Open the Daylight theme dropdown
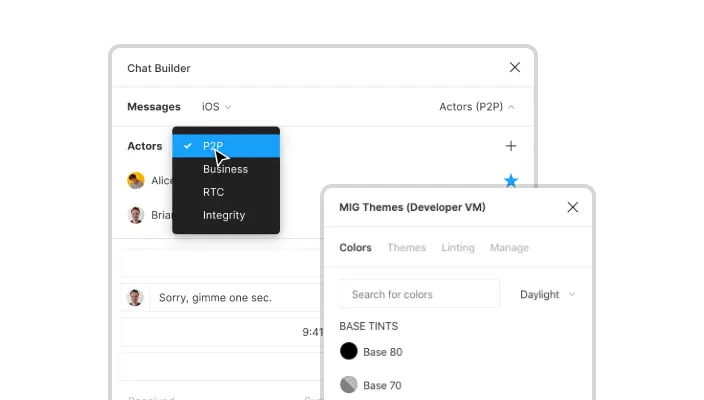The height and width of the screenshot is (400, 704). click(547, 295)
